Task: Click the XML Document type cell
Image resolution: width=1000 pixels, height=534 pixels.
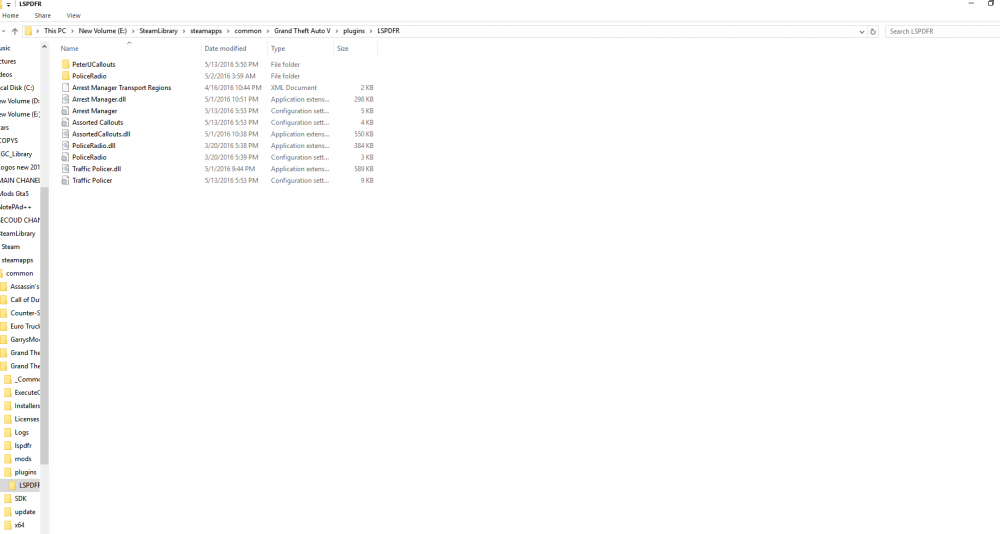Action: [x=293, y=87]
